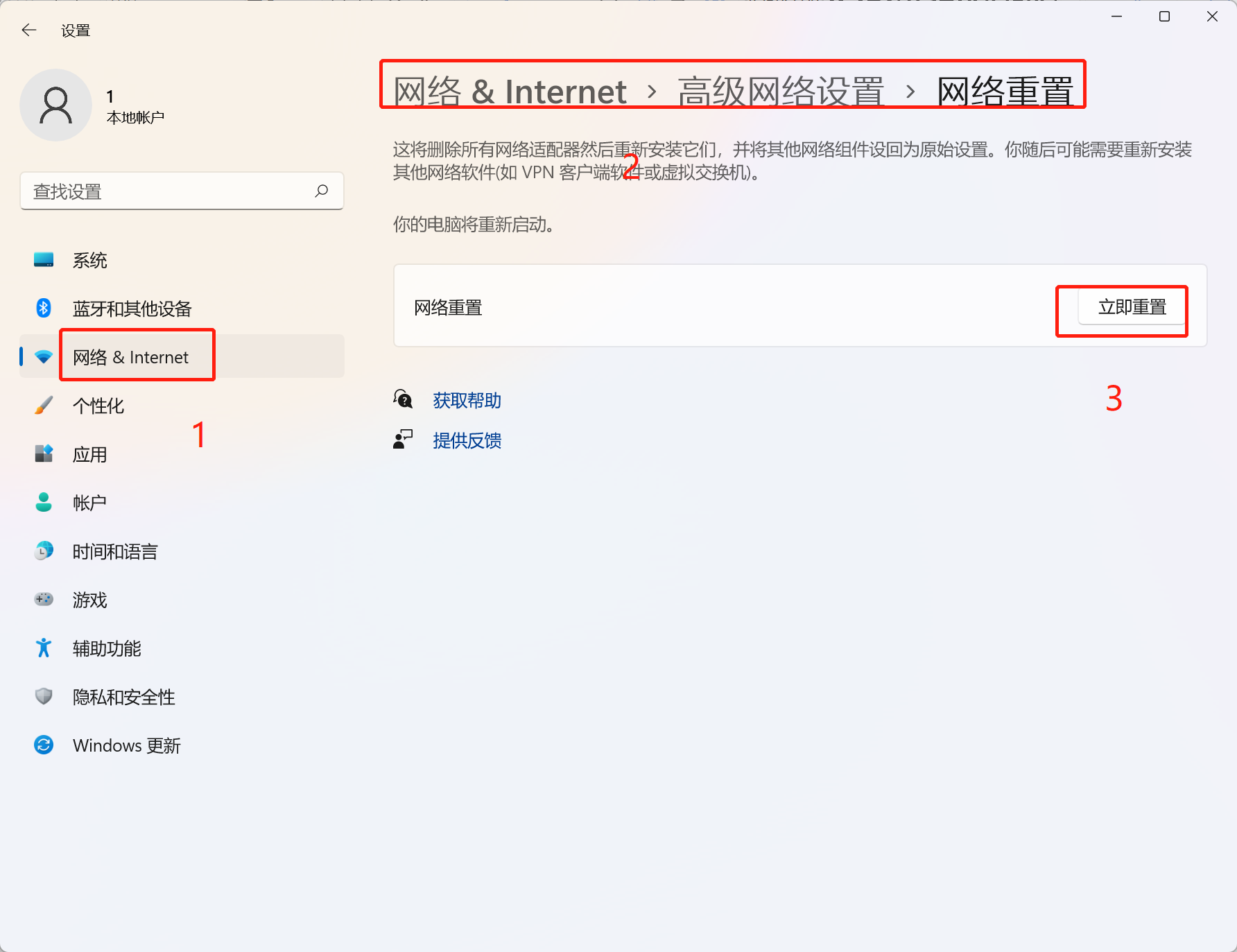This screenshot has height=952, width=1237.
Task: Click the Windows Update (Windows 更新) icon
Action: (44, 745)
